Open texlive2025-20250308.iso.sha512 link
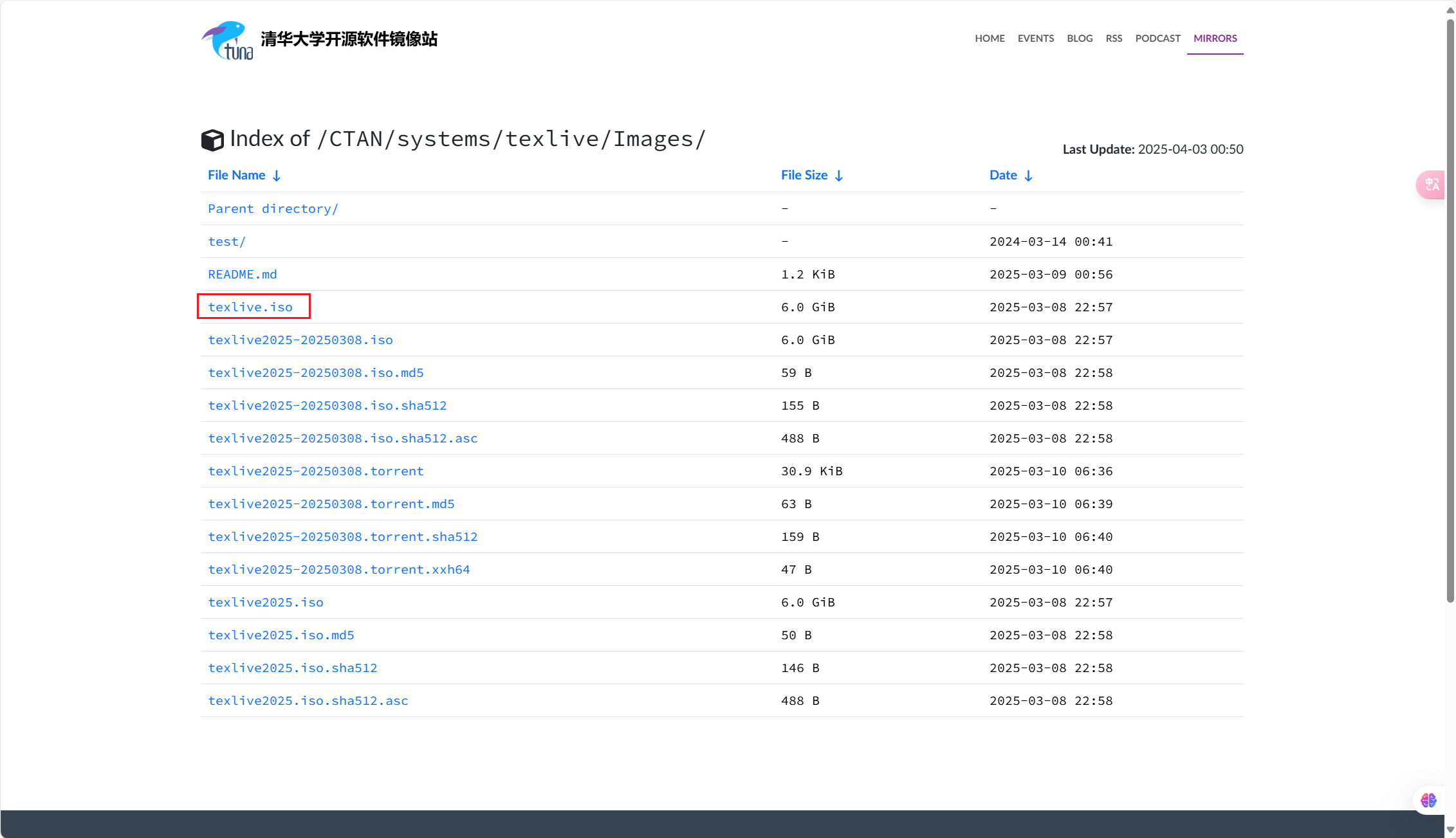1456x838 pixels. click(327, 405)
